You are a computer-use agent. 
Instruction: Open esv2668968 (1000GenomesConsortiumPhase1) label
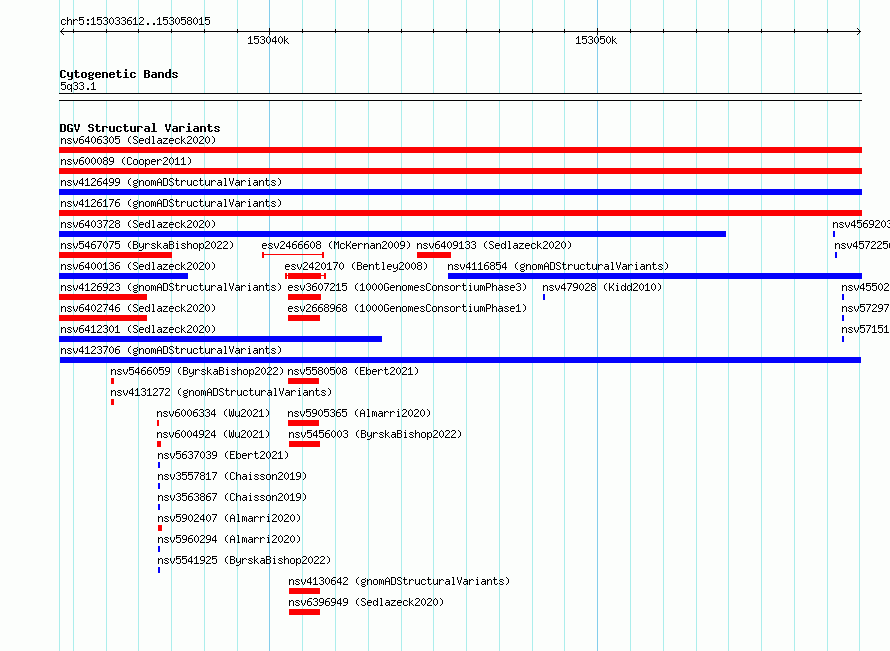click(407, 308)
